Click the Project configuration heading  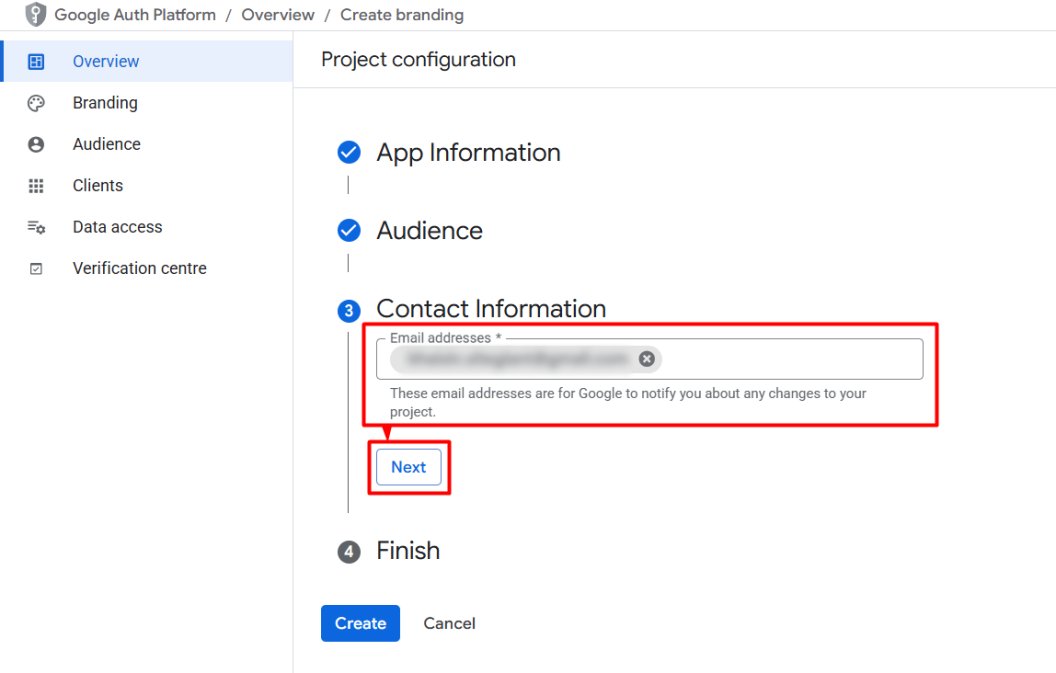(418, 59)
